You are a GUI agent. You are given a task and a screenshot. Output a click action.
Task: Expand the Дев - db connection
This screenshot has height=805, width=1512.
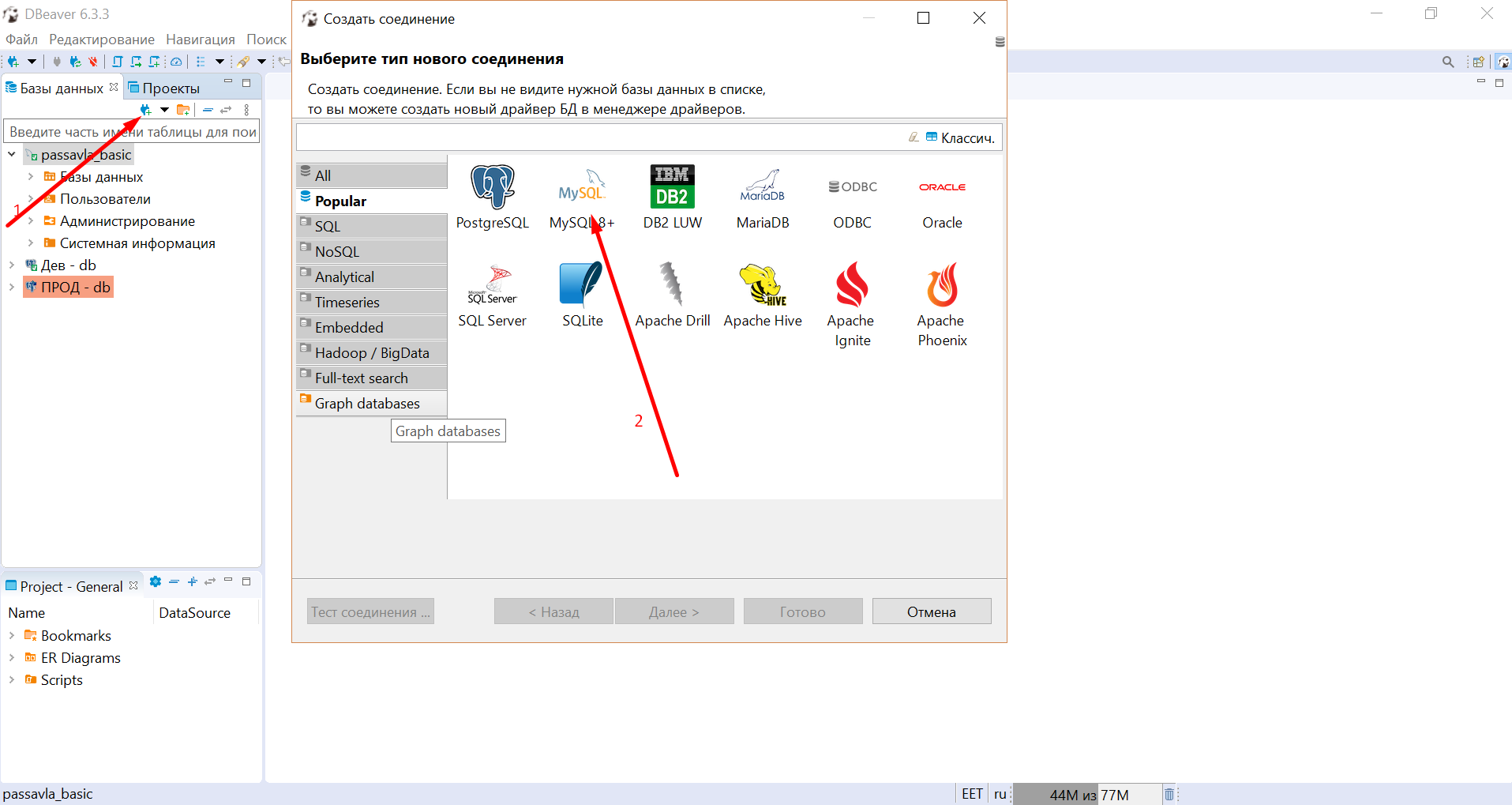point(12,265)
